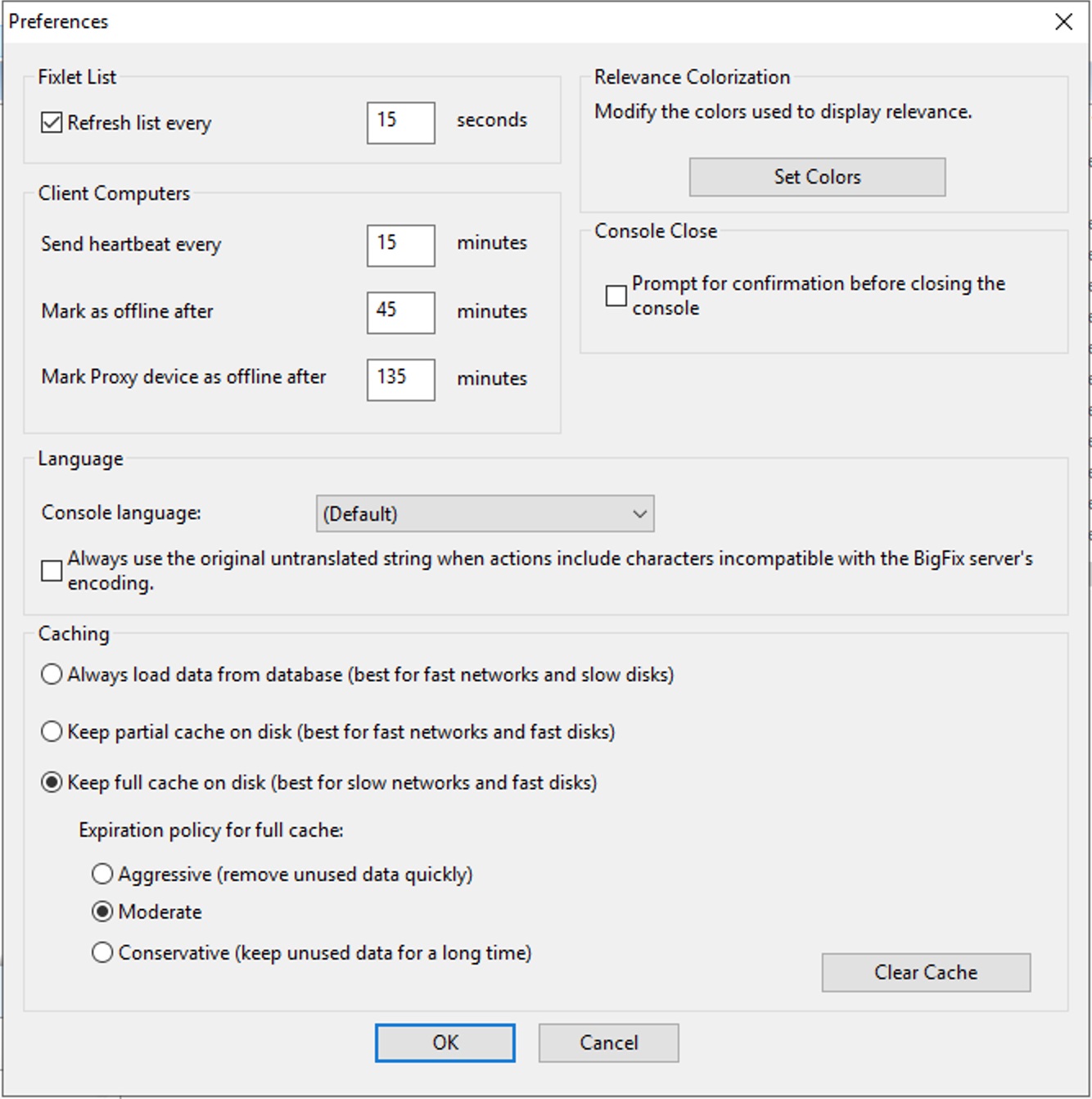Change the Mark as offline minutes value

pyautogui.click(x=400, y=312)
